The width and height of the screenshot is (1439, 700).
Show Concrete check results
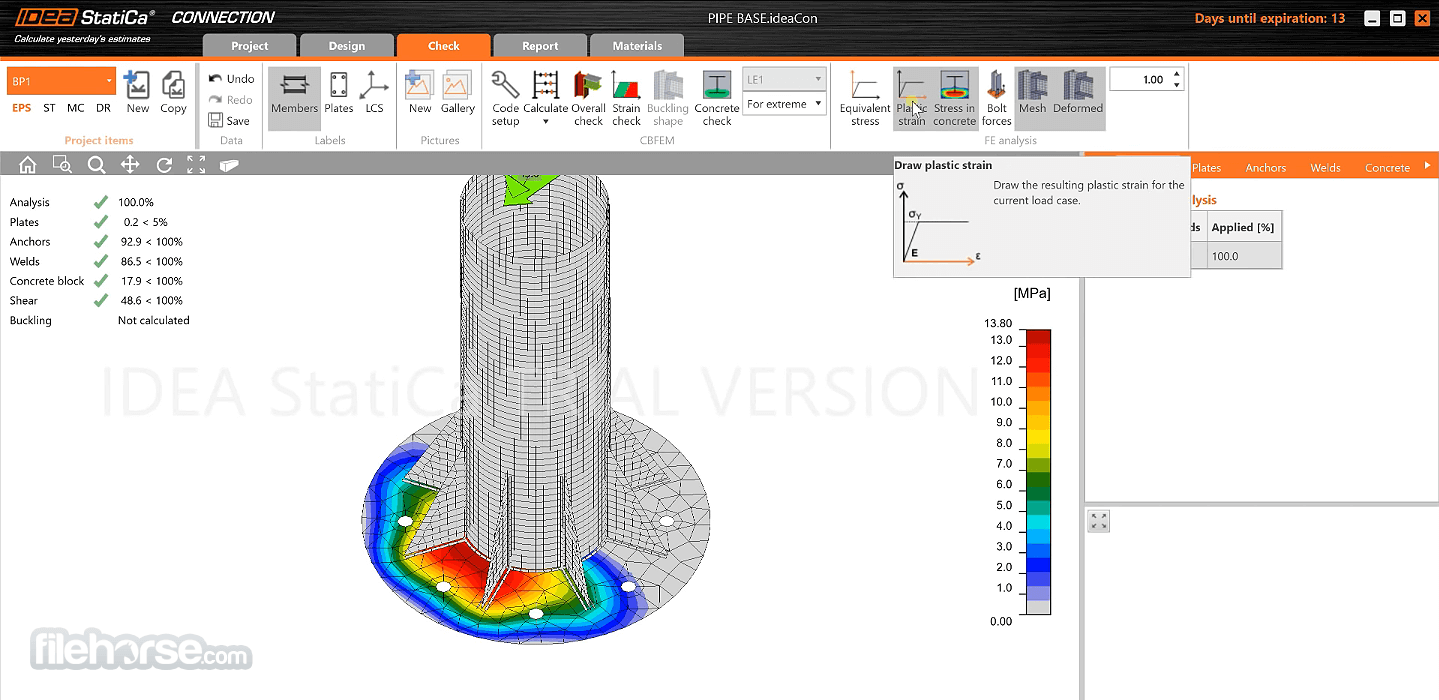click(717, 98)
